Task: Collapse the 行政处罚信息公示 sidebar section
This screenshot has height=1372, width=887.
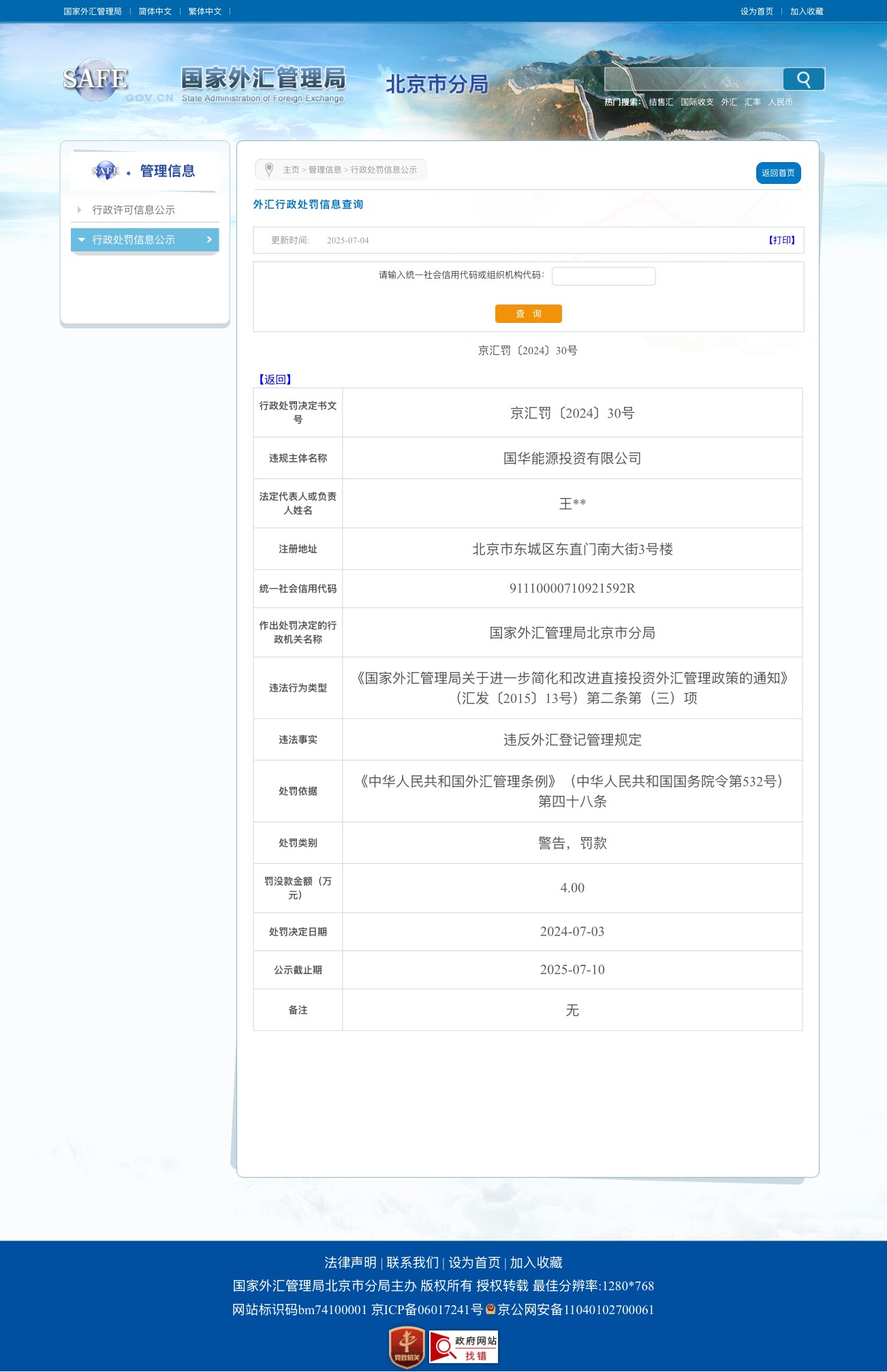Action: (x=82, y=240)
